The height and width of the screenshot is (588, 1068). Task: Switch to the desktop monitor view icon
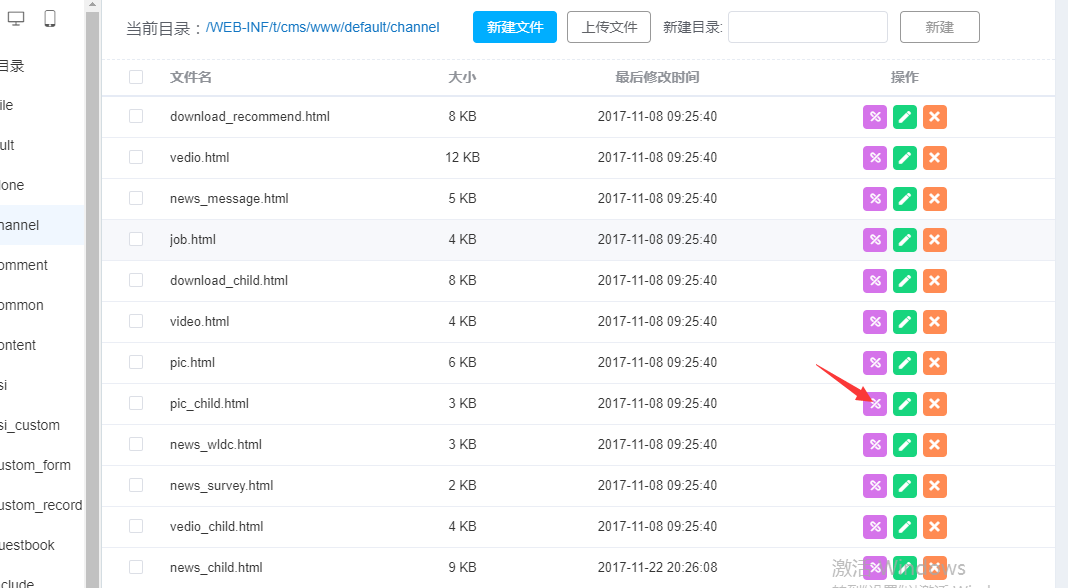point(16,18)
